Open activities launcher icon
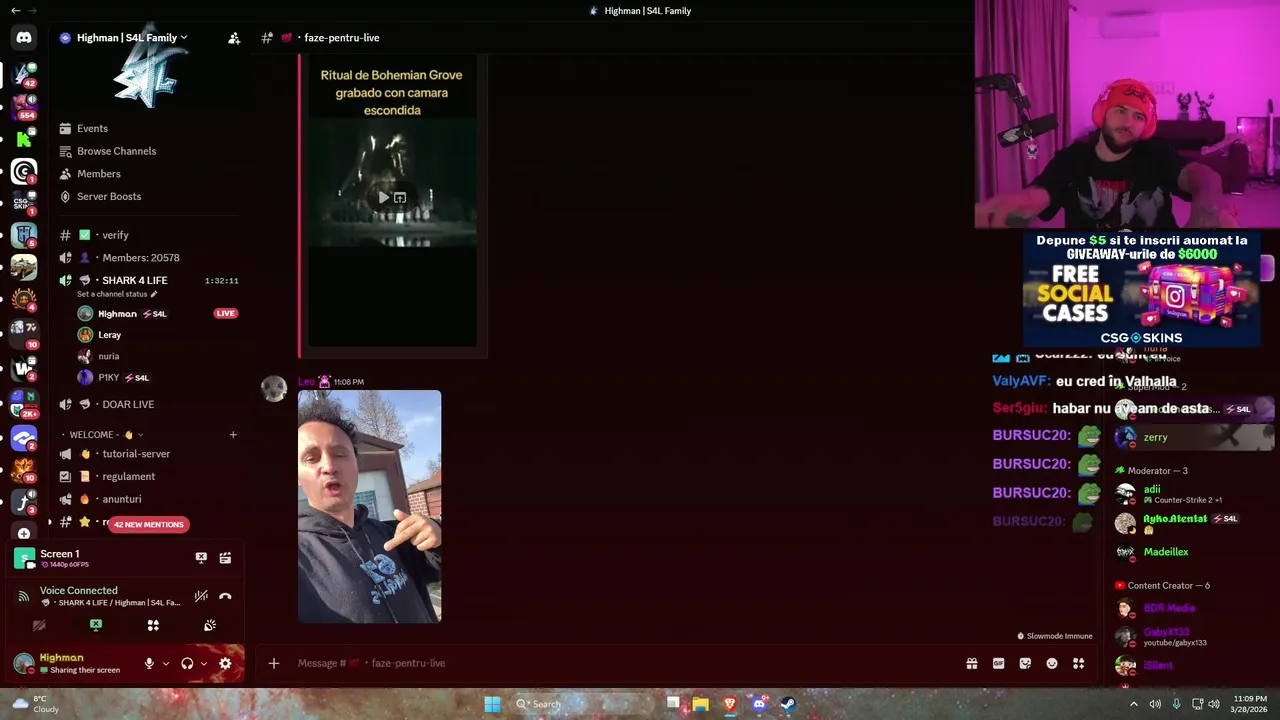The width and height of the screenshot is (1280, 720). tap(153, 625)
